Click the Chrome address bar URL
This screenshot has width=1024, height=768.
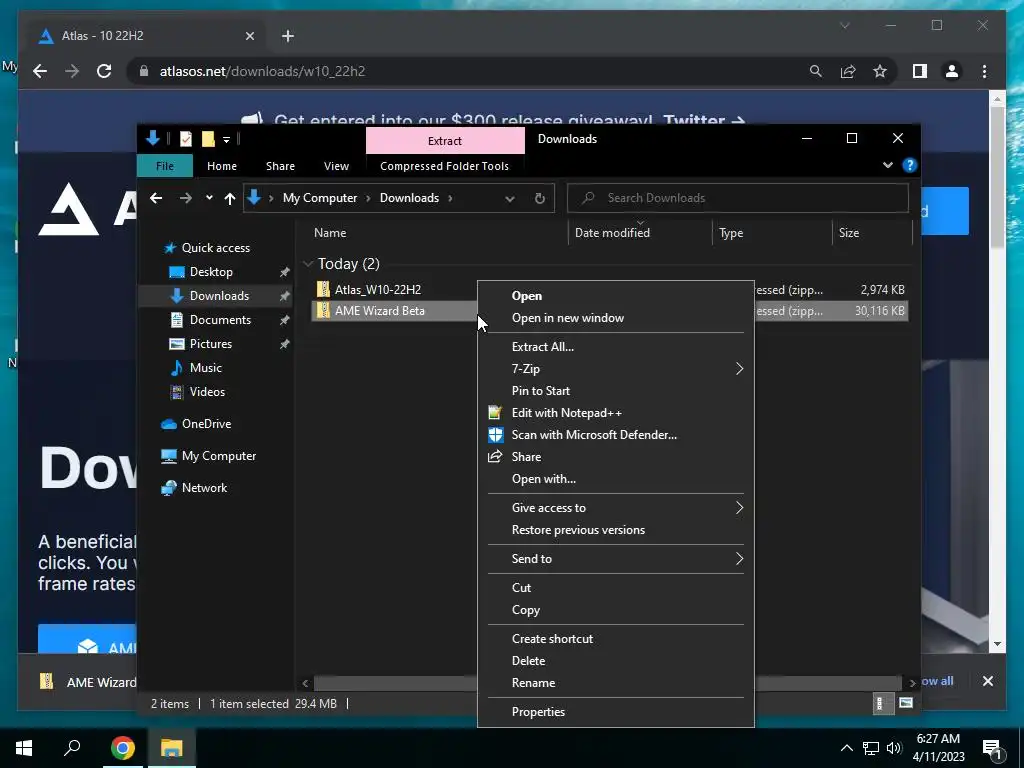262,71
